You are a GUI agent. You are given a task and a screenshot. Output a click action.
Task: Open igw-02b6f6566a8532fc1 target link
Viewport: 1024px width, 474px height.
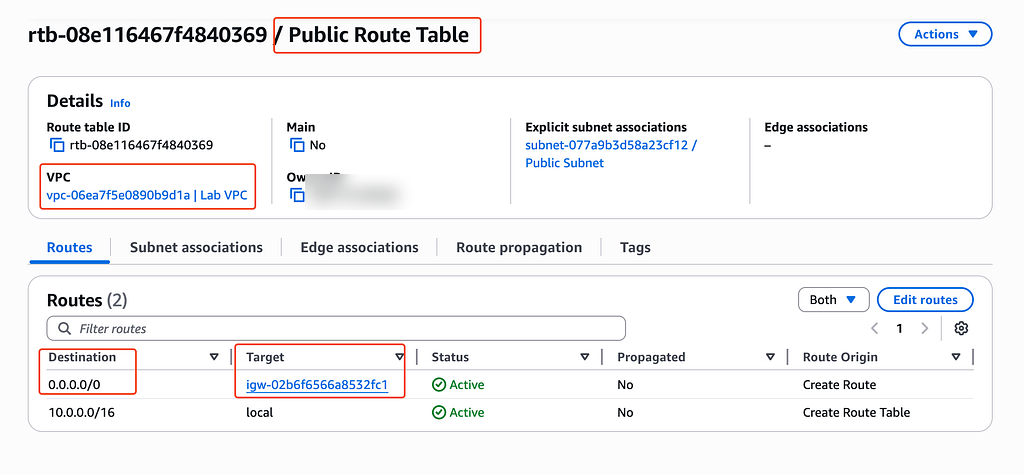[x=317, y=385]
